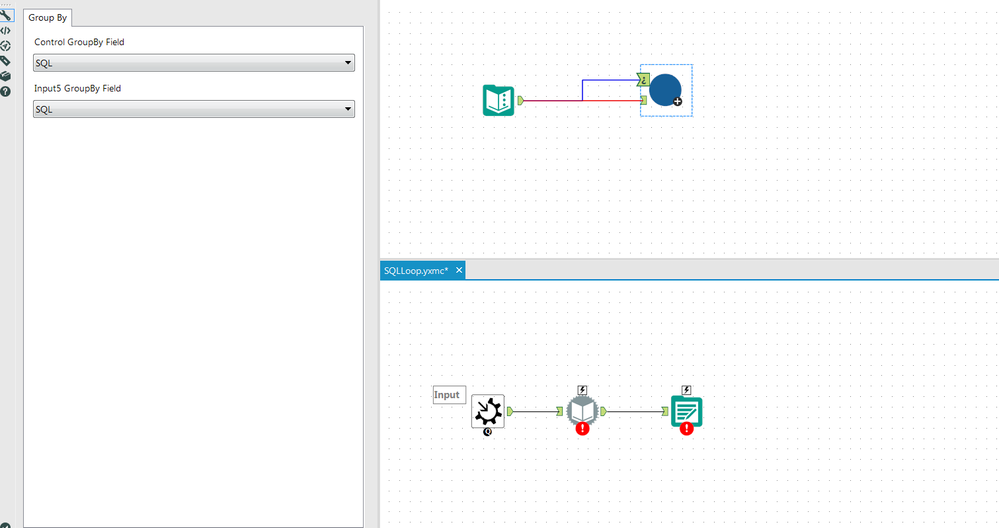
Task: Click the lightning anchor above Dynamic Input
Action: [582, 390]
